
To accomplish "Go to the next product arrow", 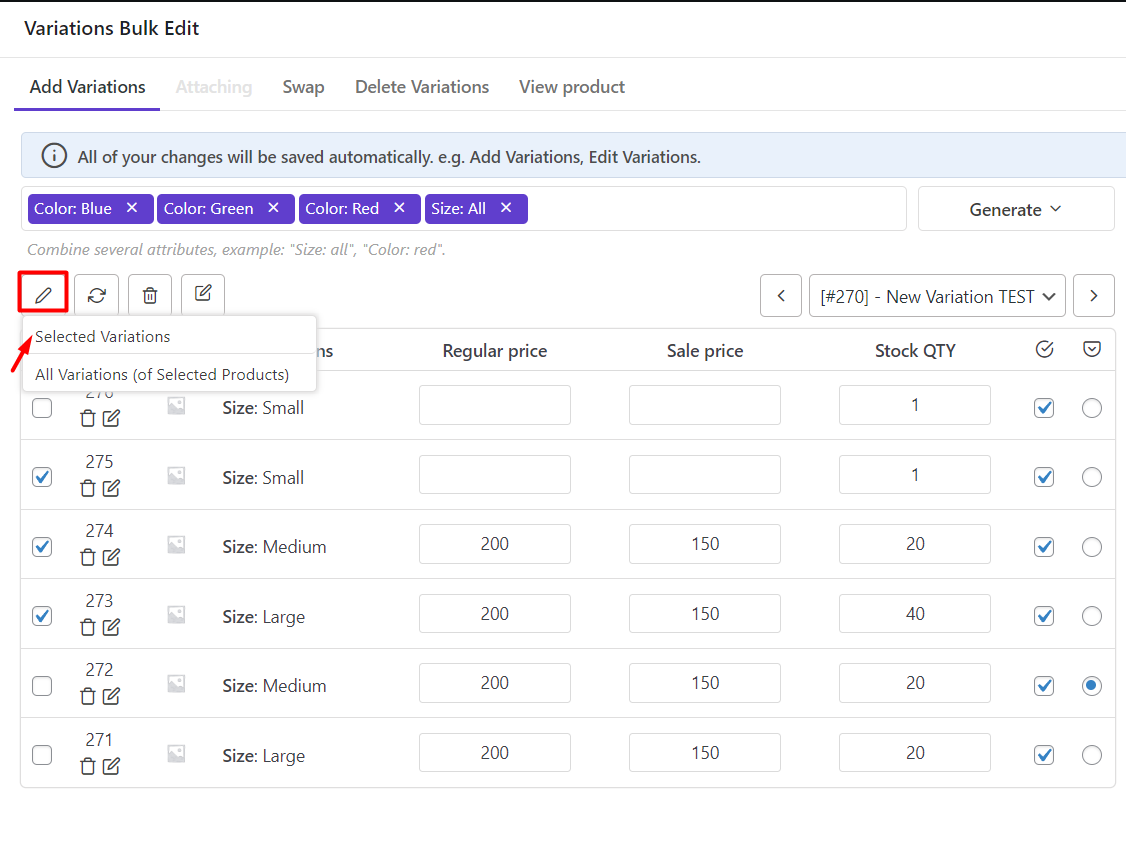I will 1093,296.
